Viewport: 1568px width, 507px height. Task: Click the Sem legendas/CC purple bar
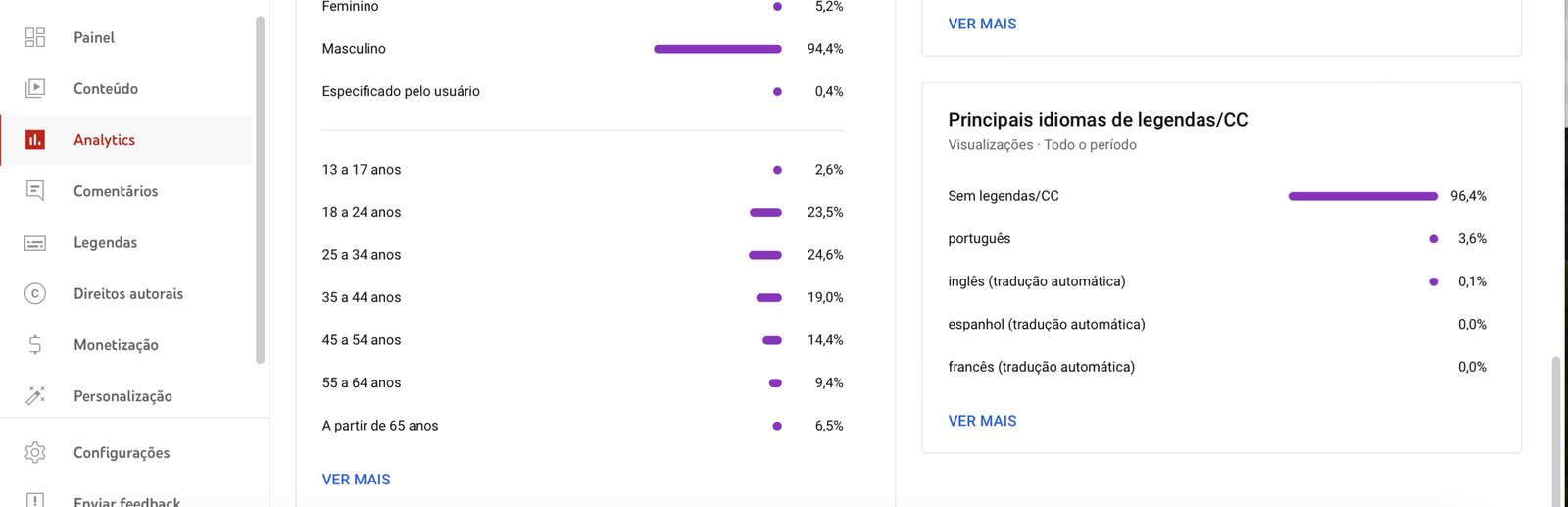click(1362, 196)
